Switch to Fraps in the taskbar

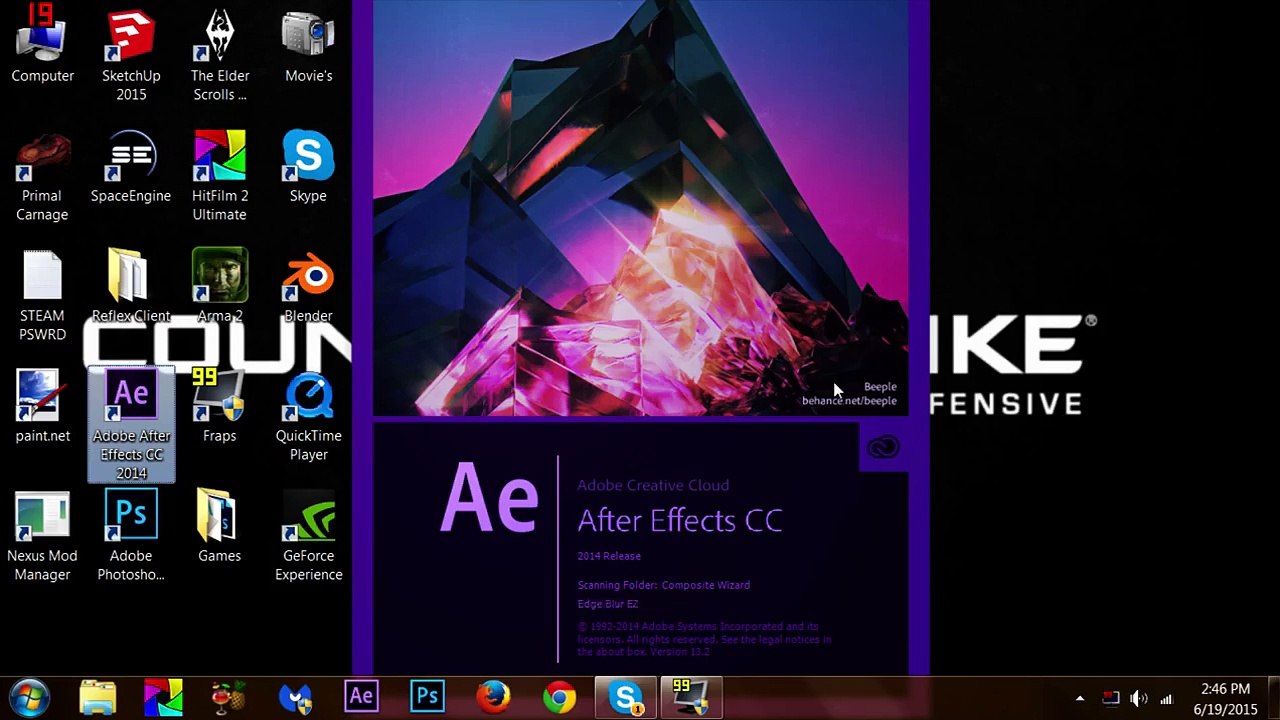pos(691,697)
